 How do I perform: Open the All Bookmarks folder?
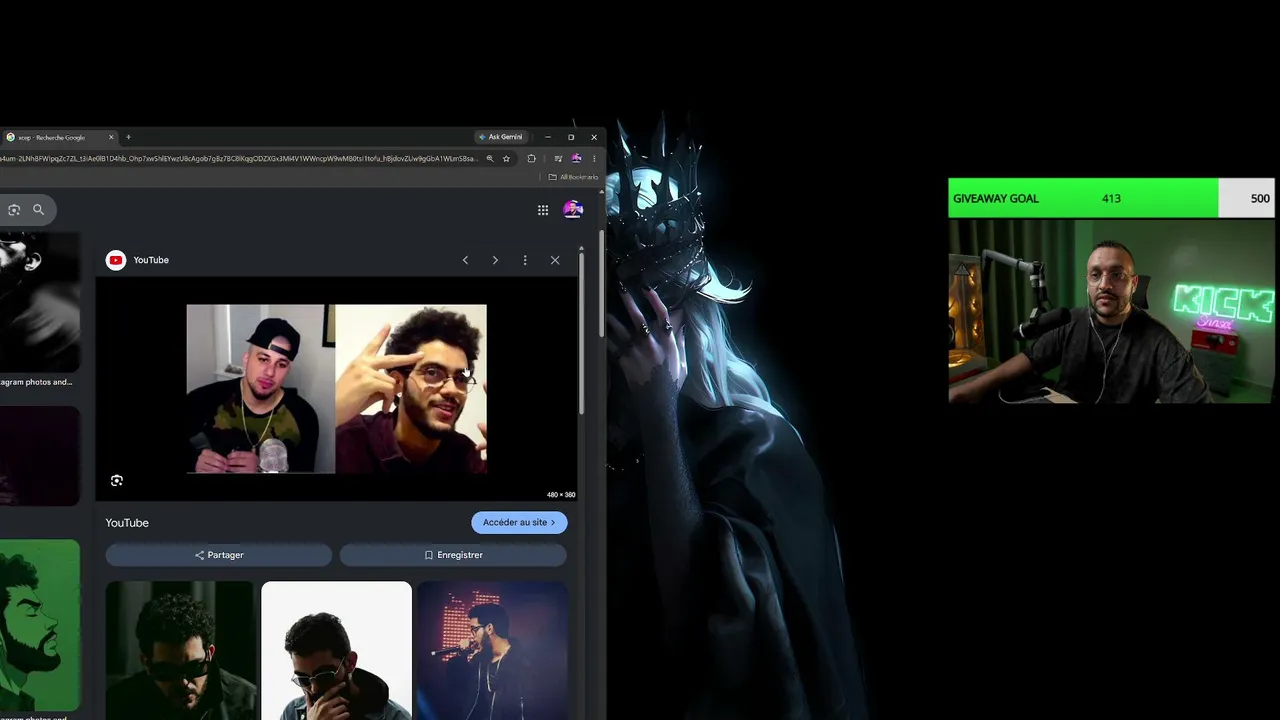[573, 177]
